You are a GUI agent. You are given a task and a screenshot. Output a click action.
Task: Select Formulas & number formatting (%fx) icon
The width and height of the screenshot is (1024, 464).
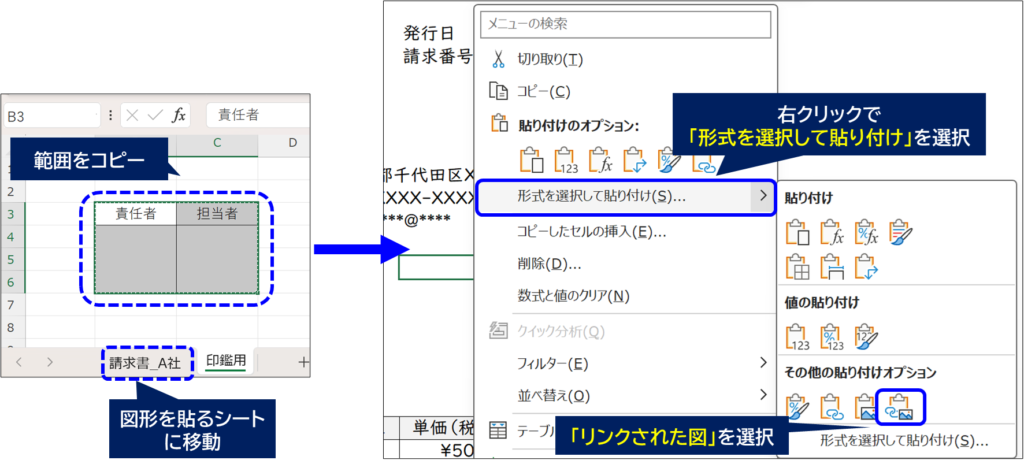click(867, 231)
